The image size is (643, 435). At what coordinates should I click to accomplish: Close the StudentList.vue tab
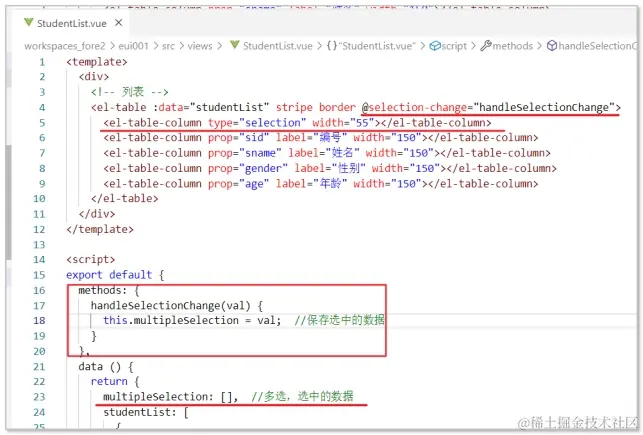[x=119, y=23]
